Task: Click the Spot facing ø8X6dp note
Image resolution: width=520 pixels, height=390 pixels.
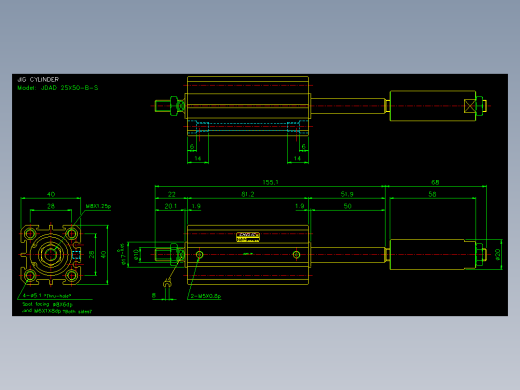Action: pos(47,304)
